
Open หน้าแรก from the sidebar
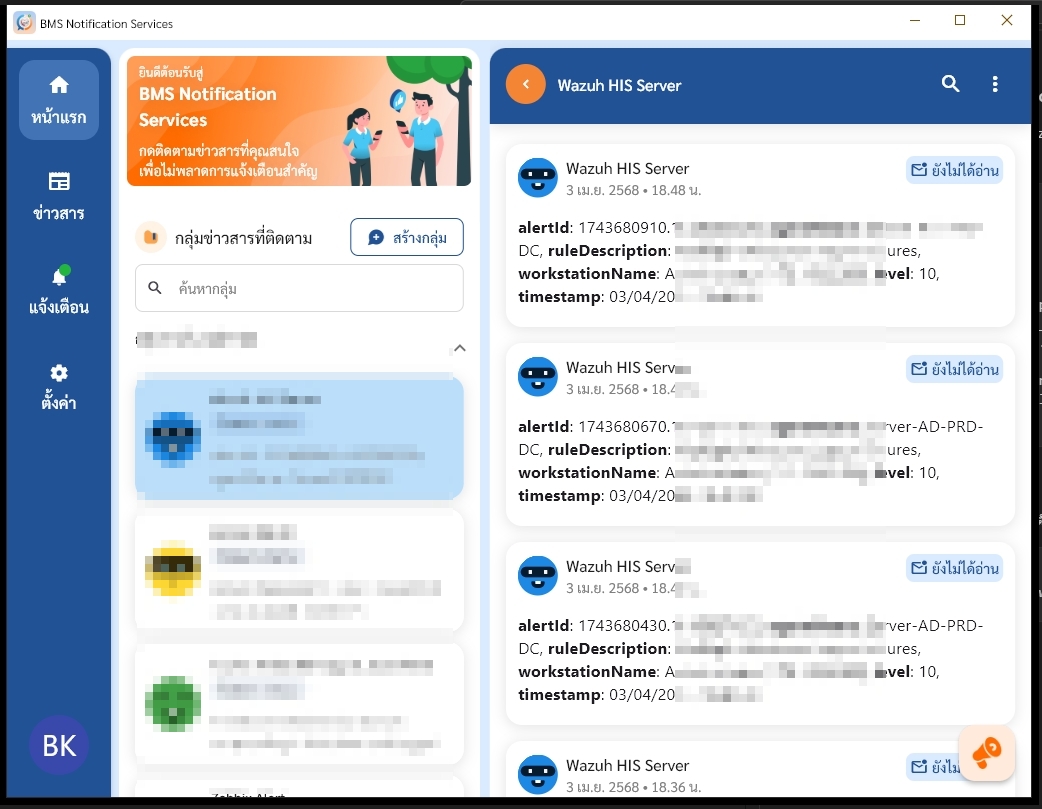coord(58,99)
